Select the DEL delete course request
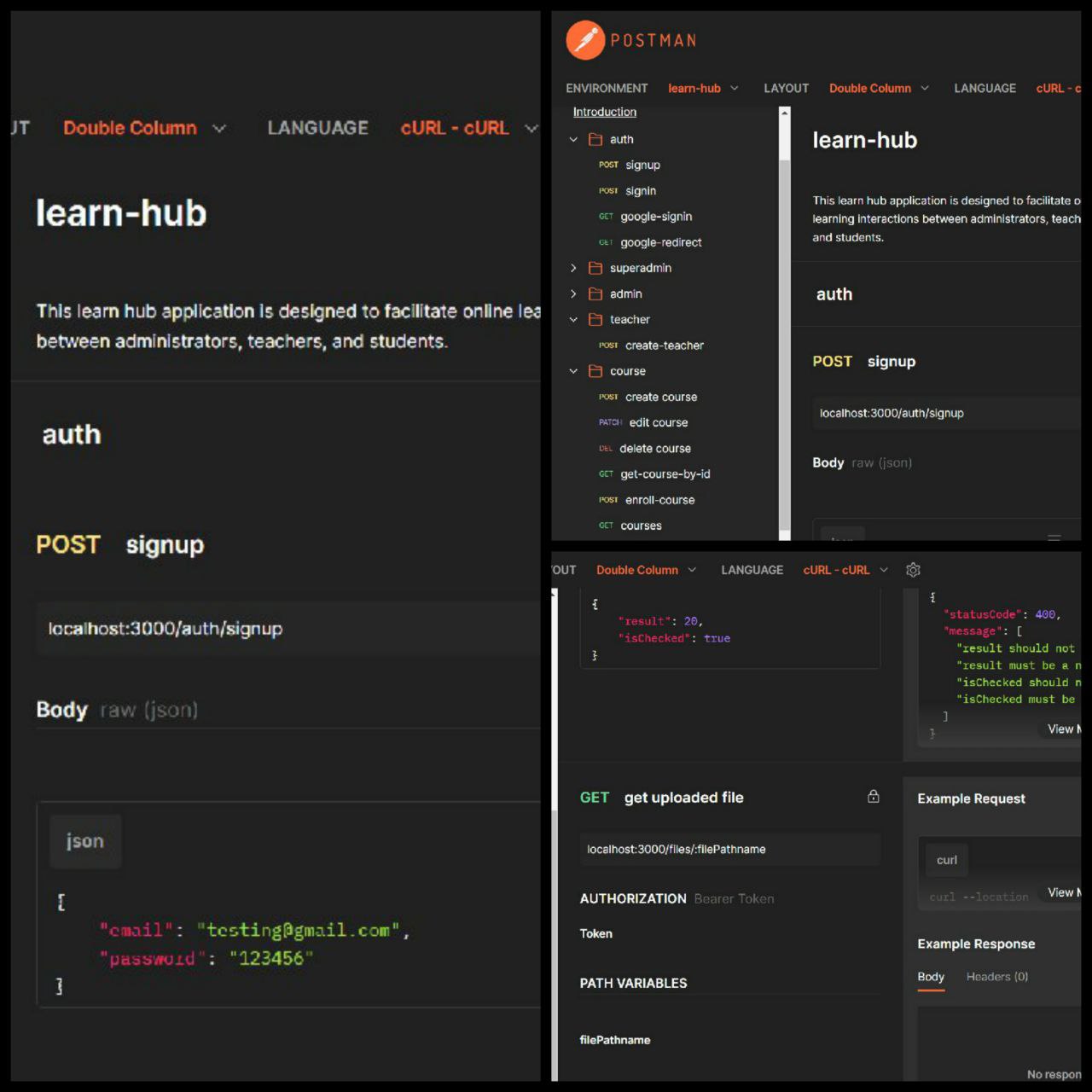The height and width of the screenshot is (1092, 1092). pyautogui.click(x=644, y=448)
